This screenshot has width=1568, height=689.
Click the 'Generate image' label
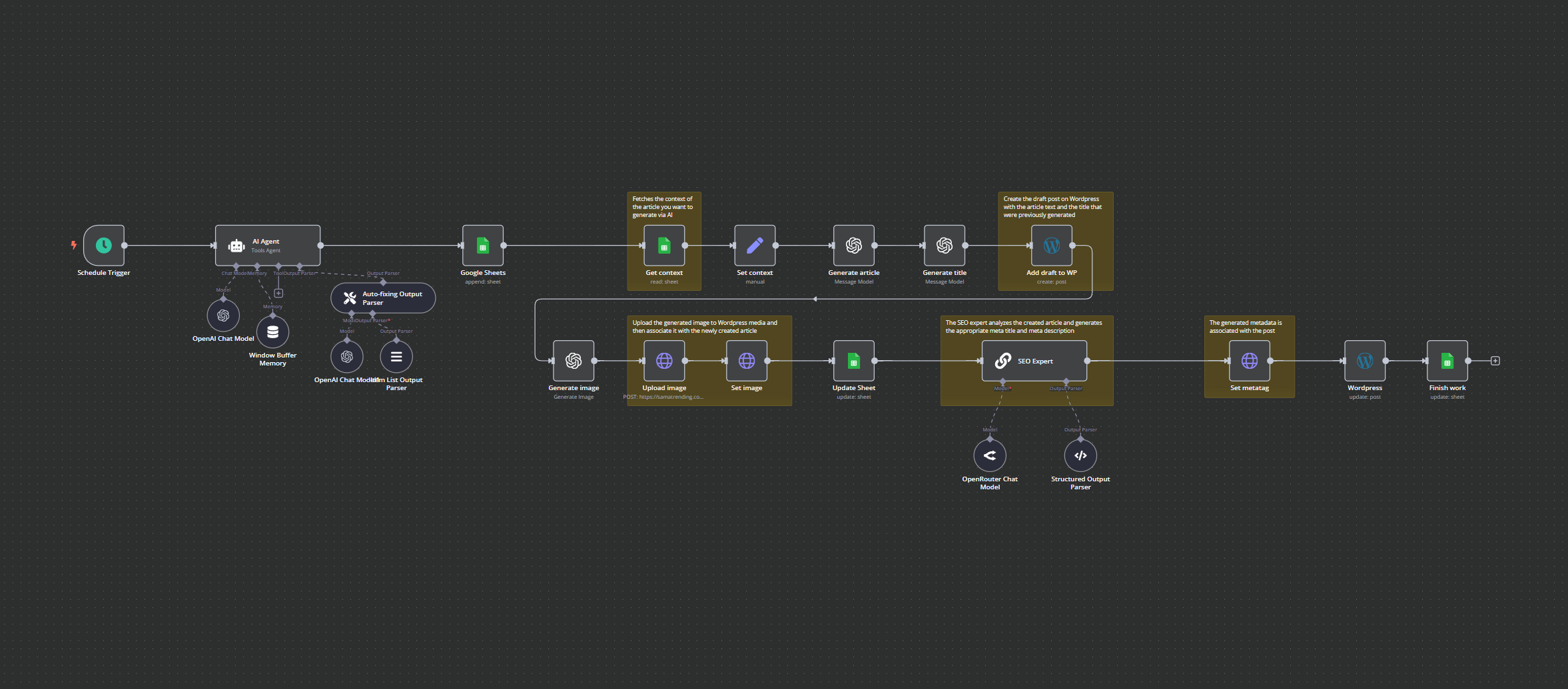[574, 388]
